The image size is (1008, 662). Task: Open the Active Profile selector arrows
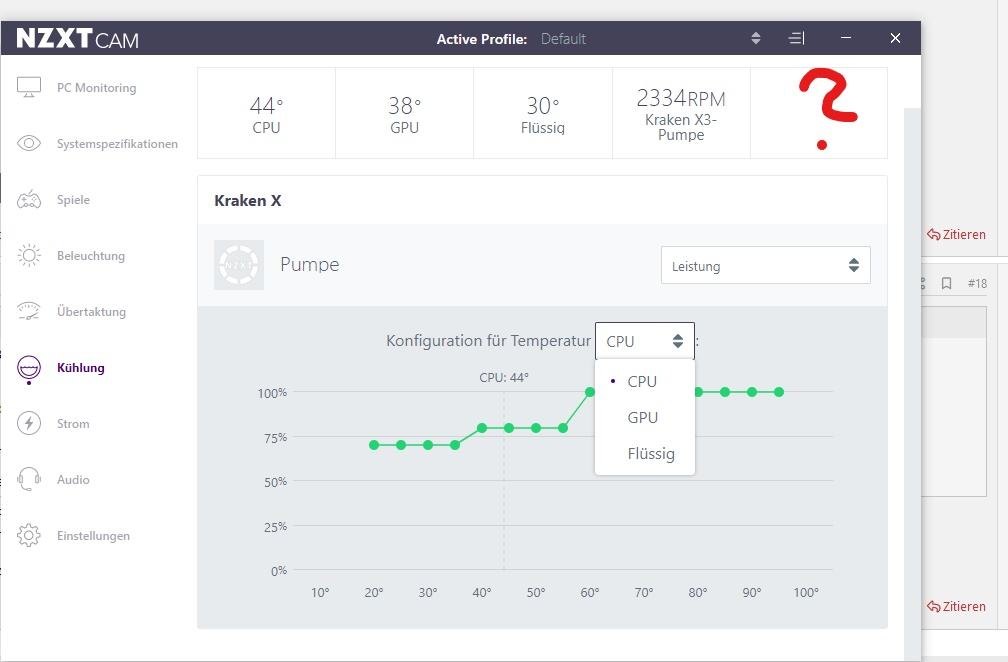pyautogui.click(x=756, y=39)
